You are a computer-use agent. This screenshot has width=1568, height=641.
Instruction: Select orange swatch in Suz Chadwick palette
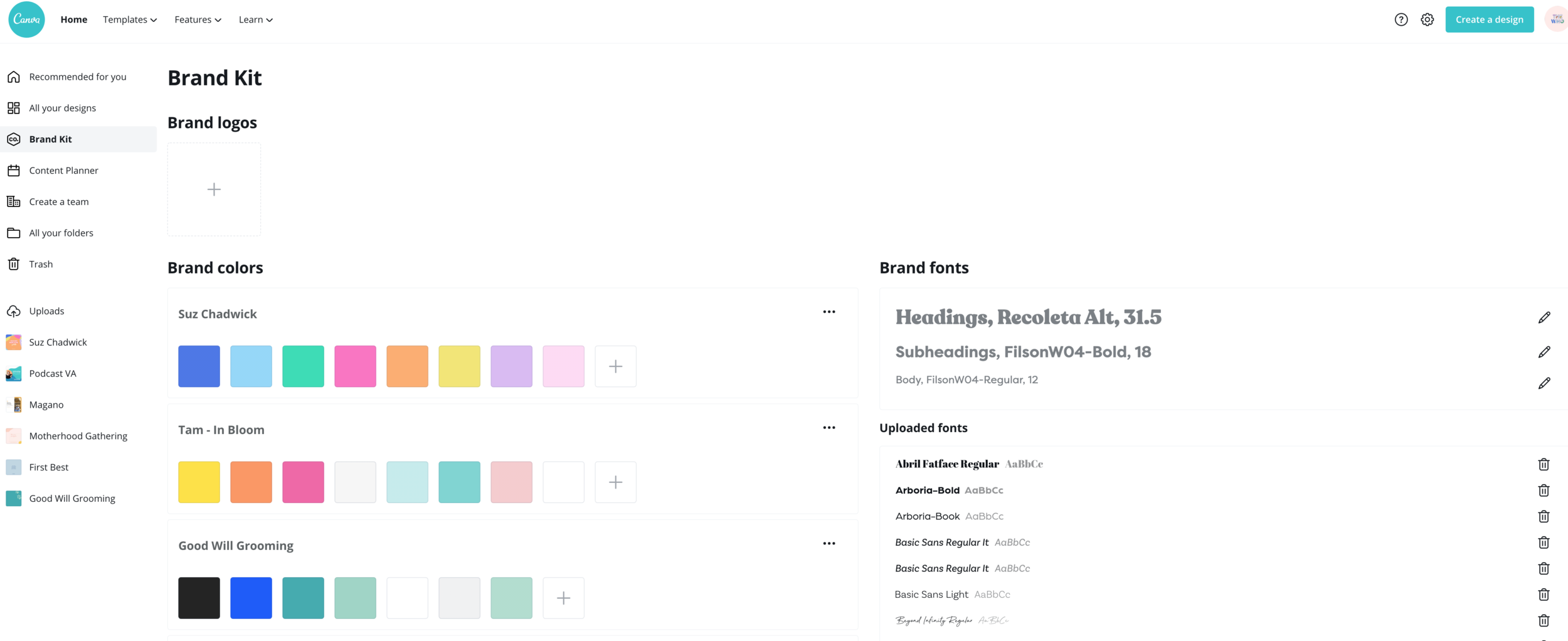(x=407, y=366)
